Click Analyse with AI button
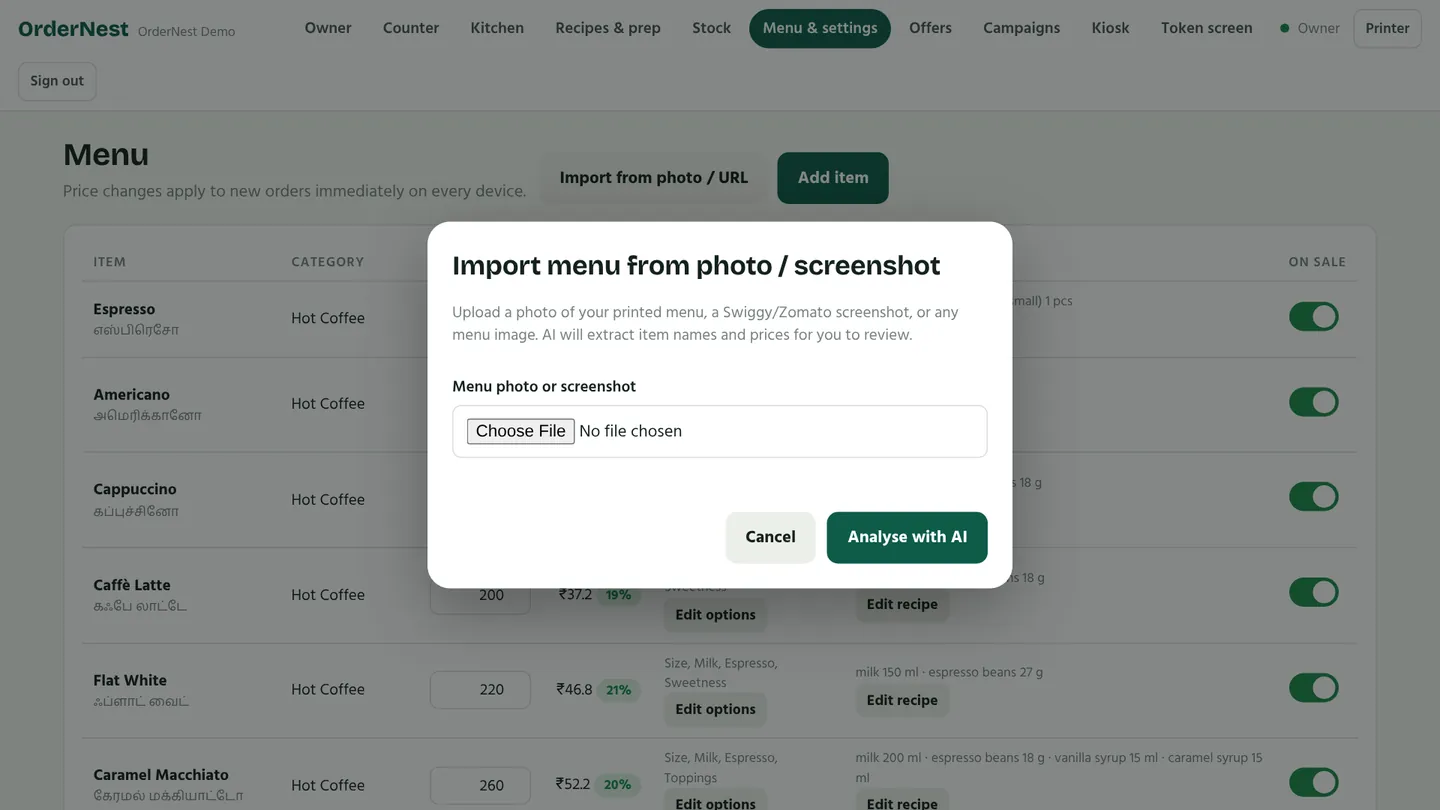 (x=907, y=537)
